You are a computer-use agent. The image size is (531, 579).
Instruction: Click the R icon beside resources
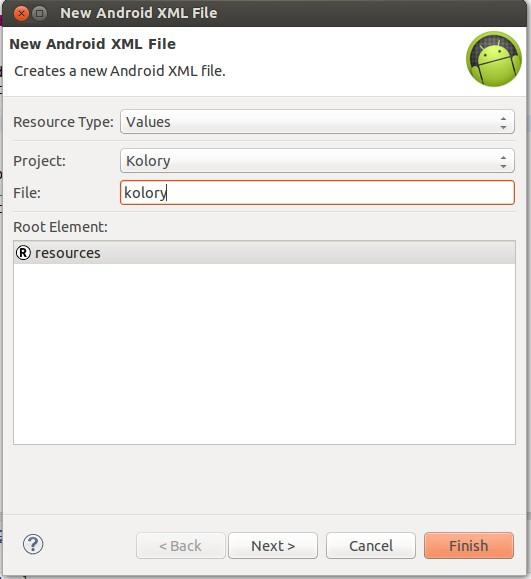23,253
